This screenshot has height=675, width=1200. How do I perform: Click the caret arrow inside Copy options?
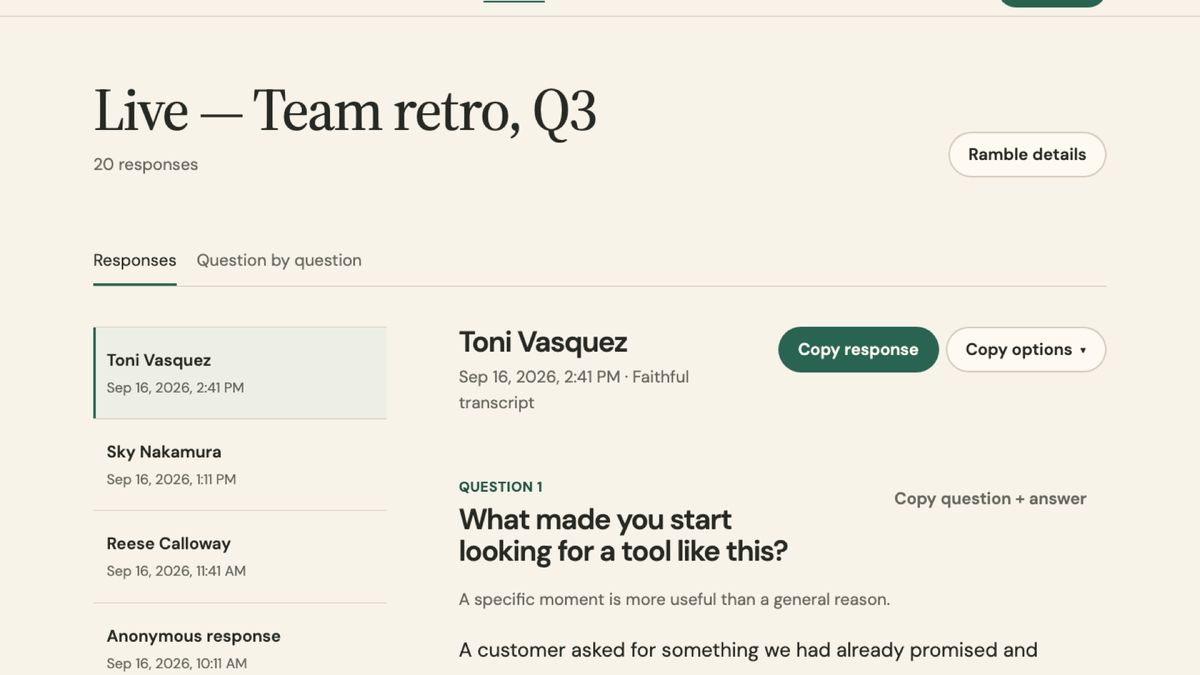[1083, 351]
